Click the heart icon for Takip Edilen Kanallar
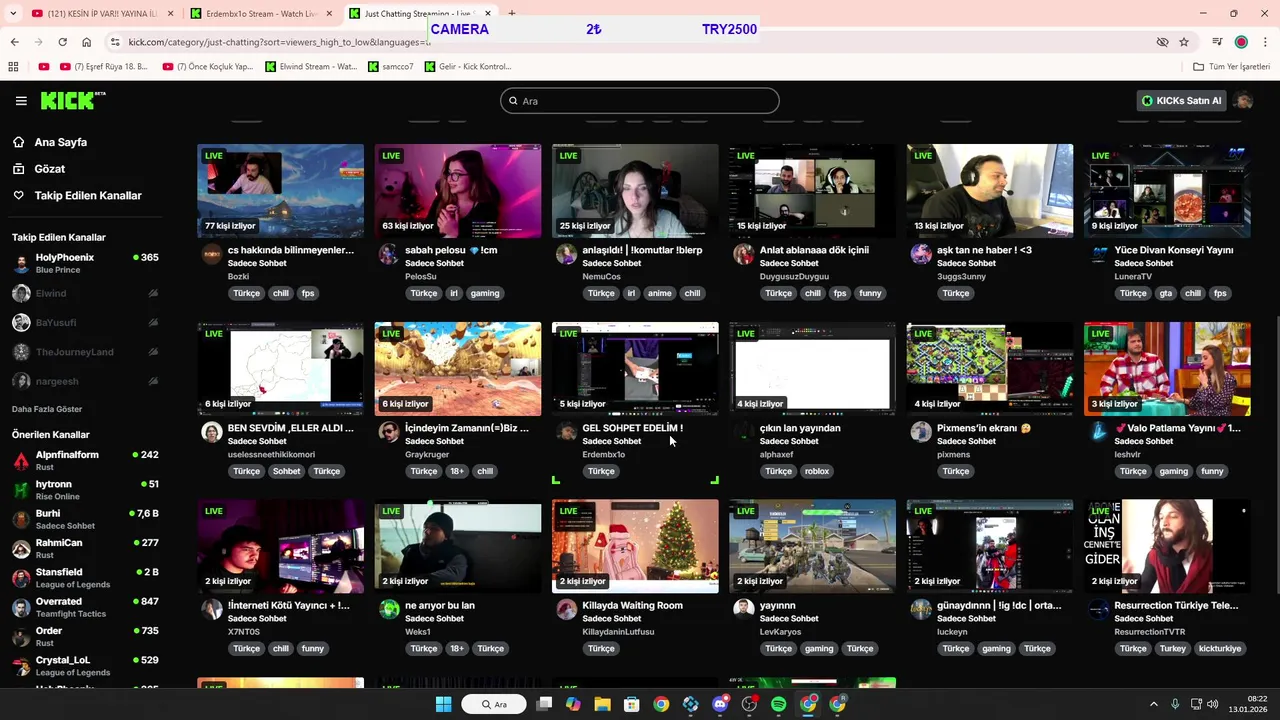 (x=18, y=195)
